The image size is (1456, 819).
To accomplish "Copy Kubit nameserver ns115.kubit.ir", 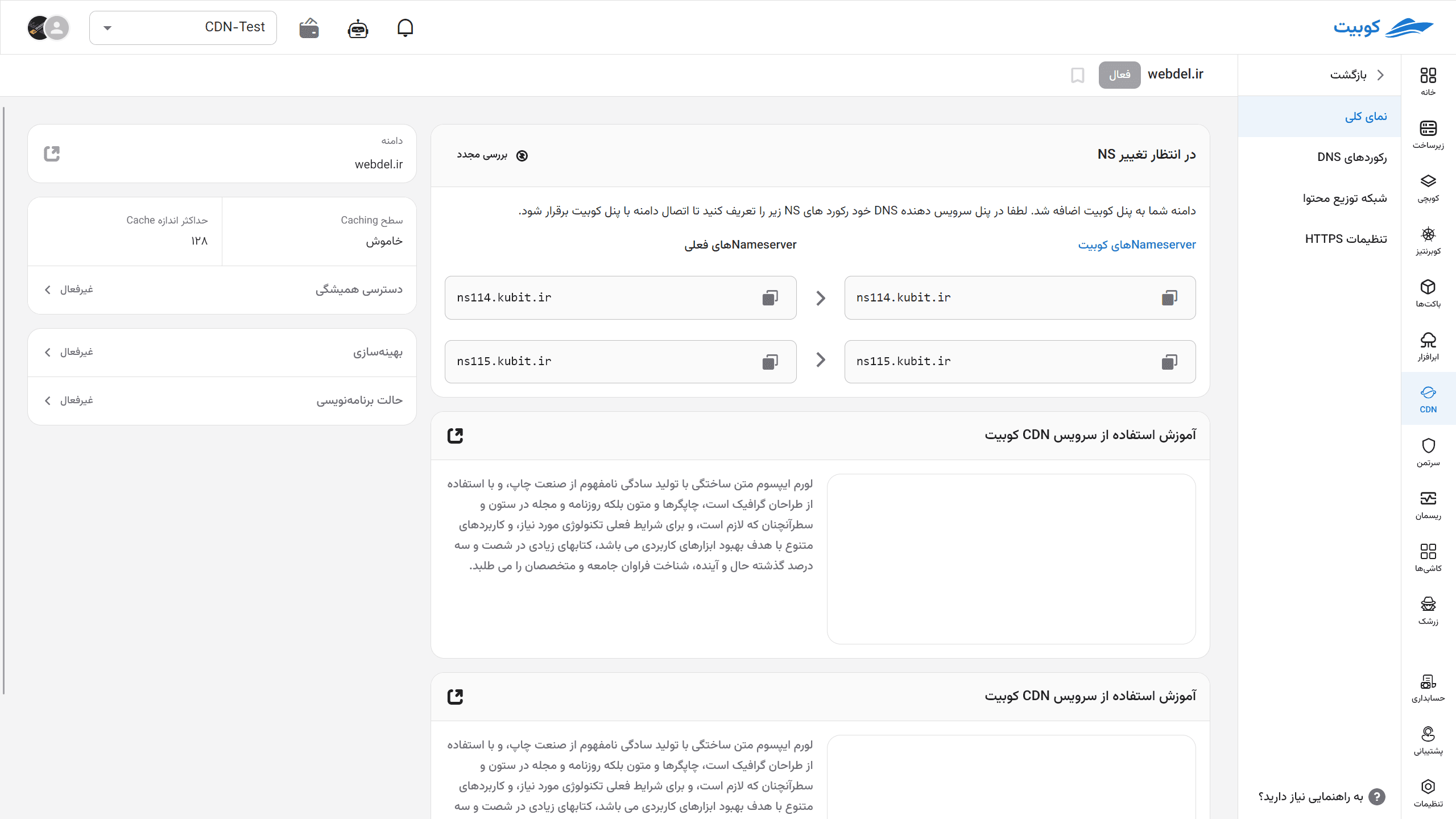I will tap(1169, 362).
